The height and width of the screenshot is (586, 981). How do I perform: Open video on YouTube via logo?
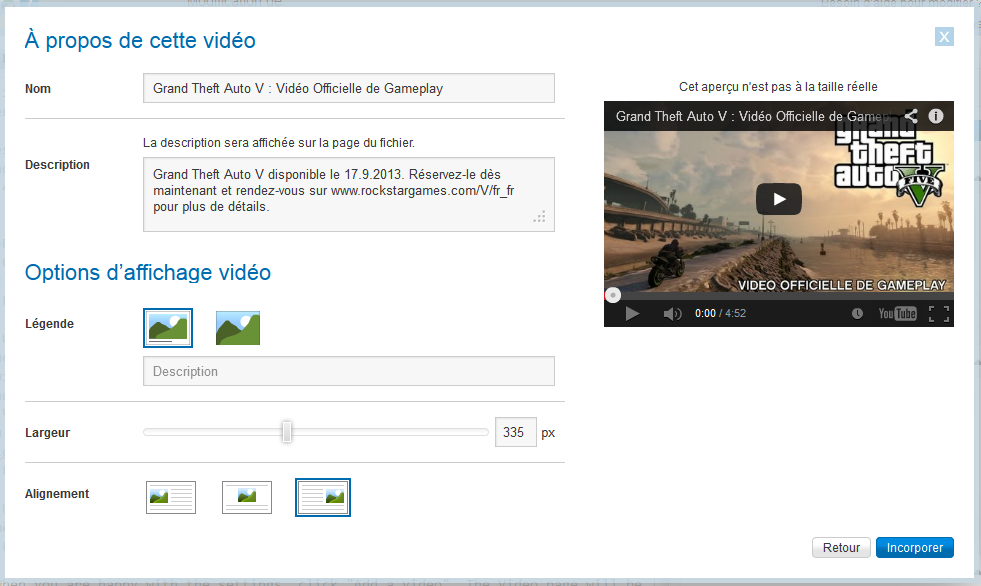pyautogui.click(x=897, y=313)
